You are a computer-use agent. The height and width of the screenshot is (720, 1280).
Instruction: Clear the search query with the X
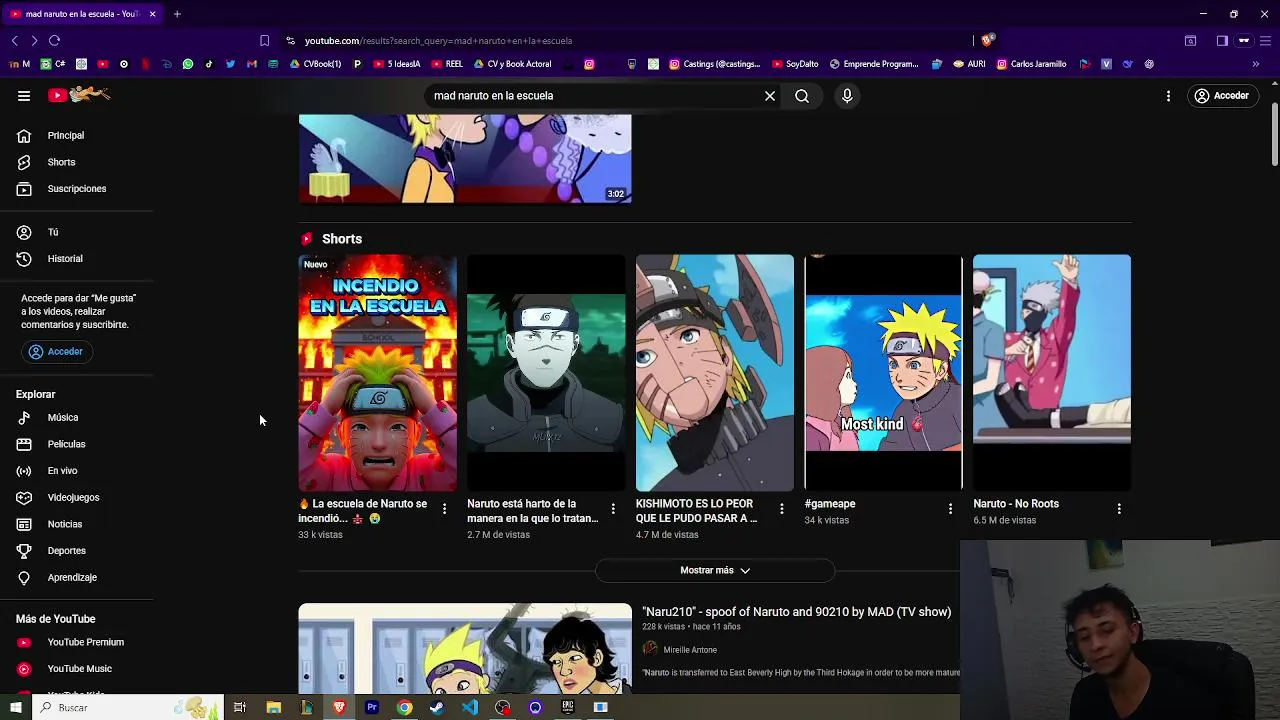770,96
